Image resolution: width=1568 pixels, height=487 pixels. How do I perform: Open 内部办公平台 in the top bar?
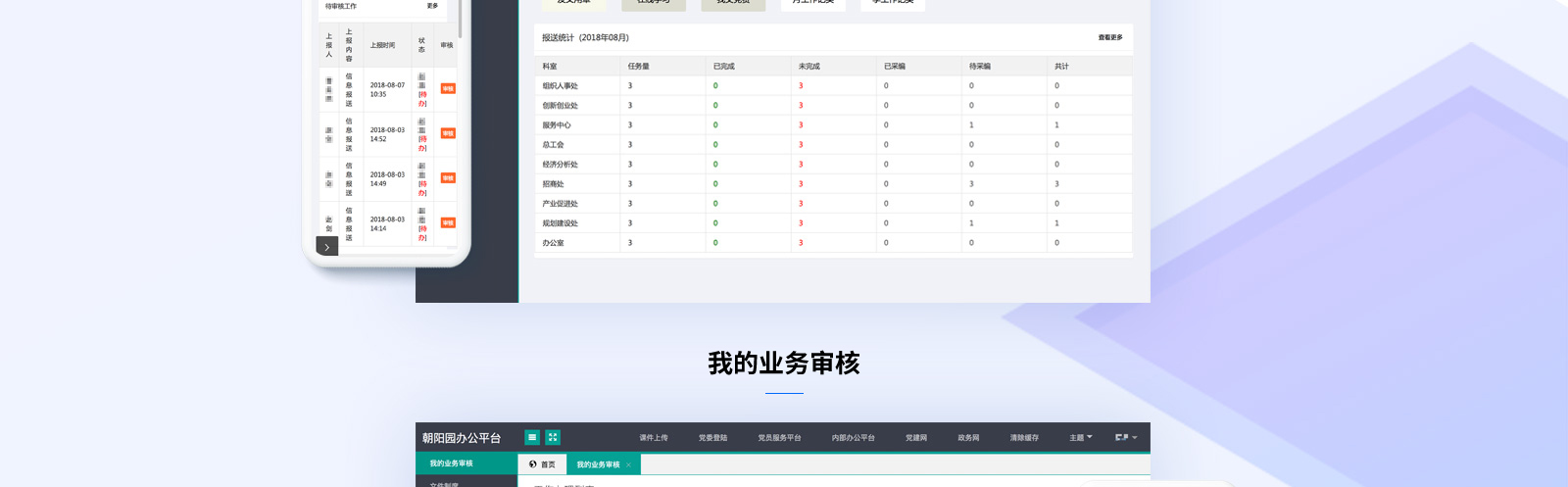click(853, 438)
